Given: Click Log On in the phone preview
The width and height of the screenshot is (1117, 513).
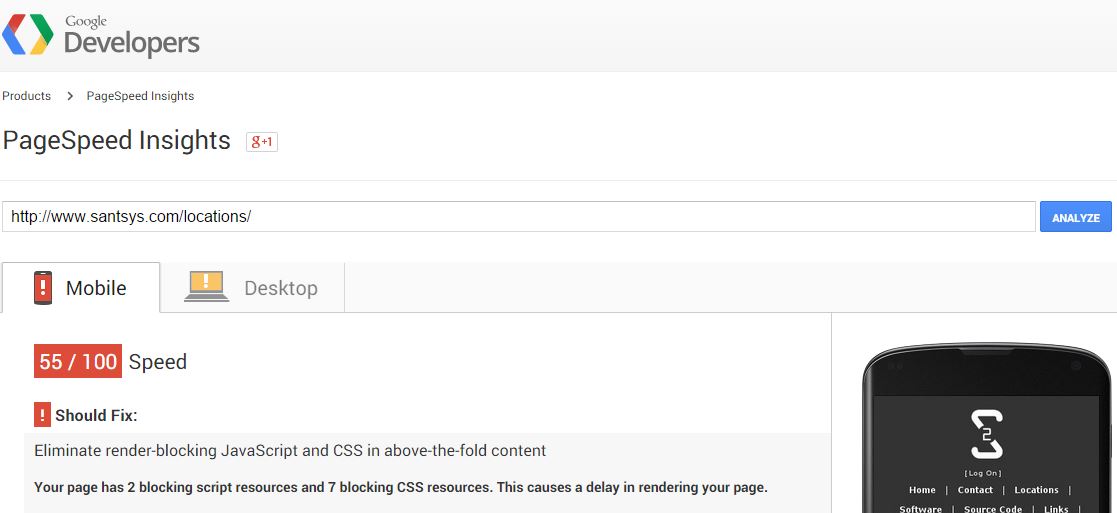Looking at the screenshot, I should [983, 473].
